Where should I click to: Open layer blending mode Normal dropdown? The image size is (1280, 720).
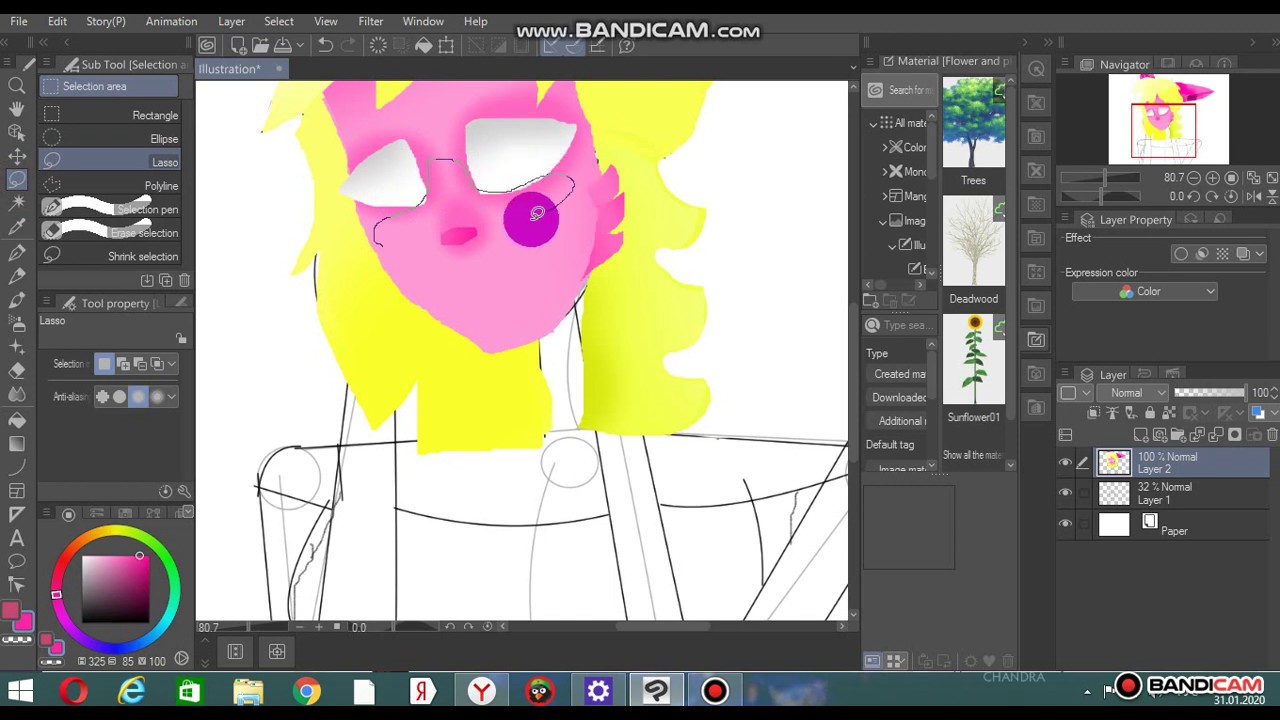point(1132,393)
